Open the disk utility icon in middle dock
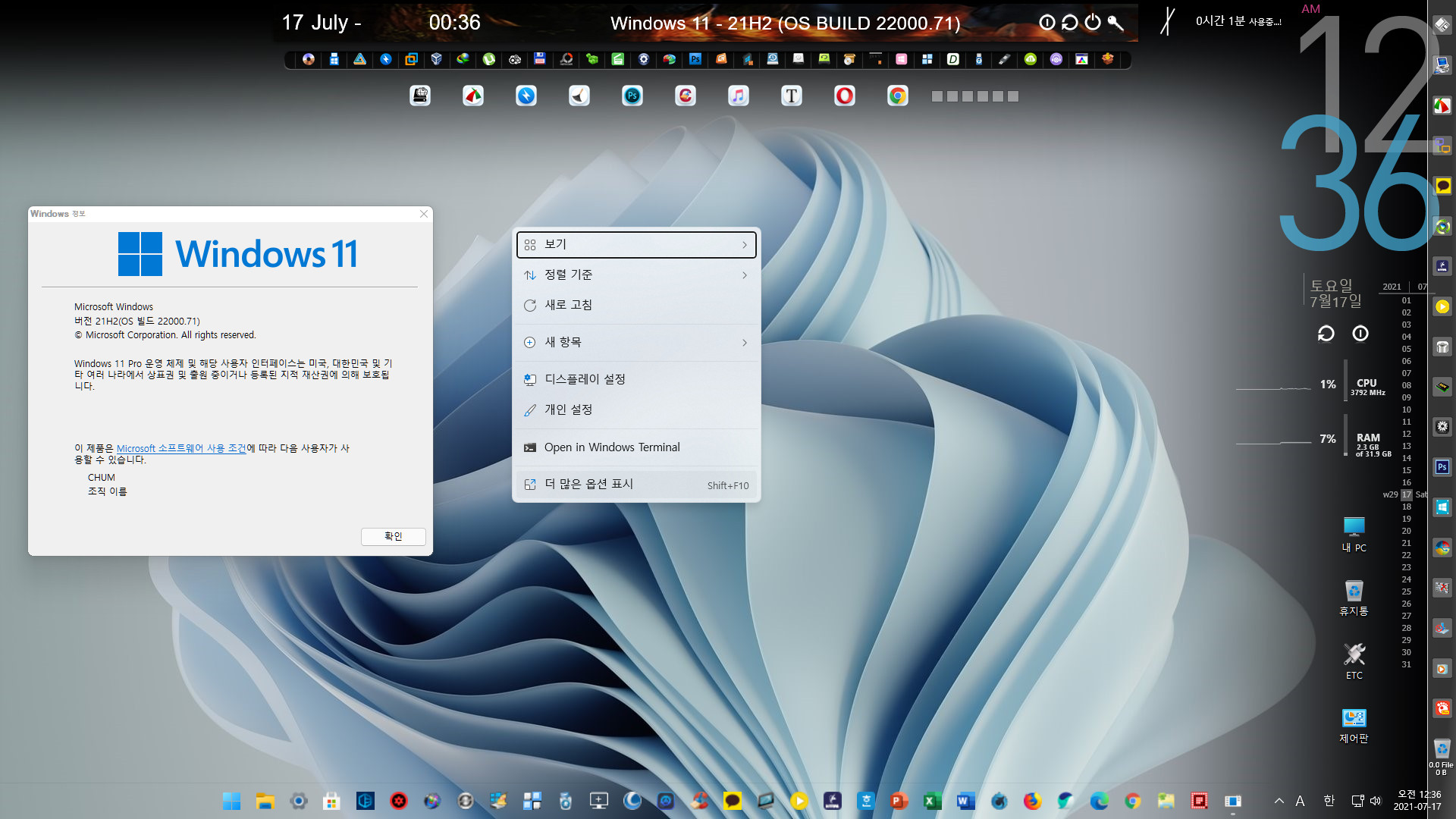The image size is (1456, 819). click(420, 96)
